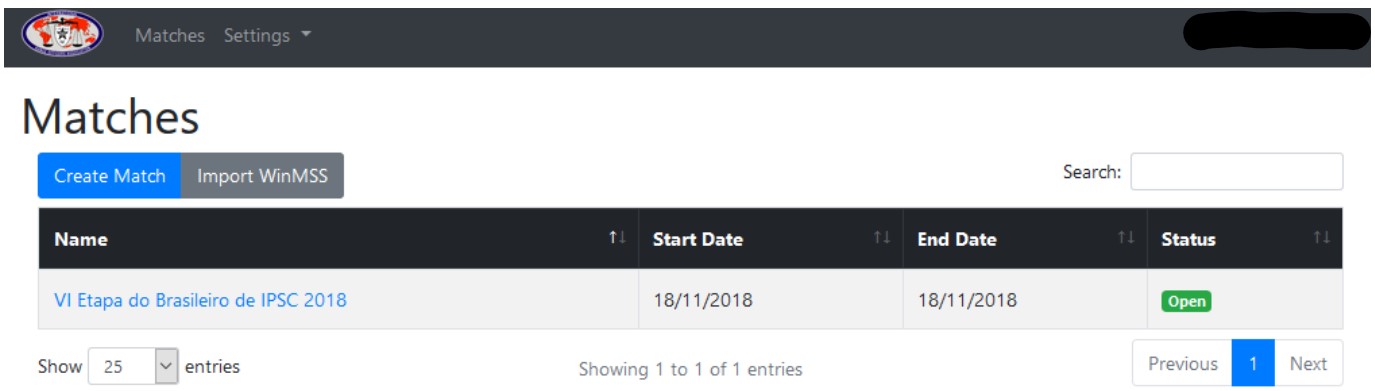1375x391 pixels.
Task: Go to Previous page
Action: [1183, 364]
